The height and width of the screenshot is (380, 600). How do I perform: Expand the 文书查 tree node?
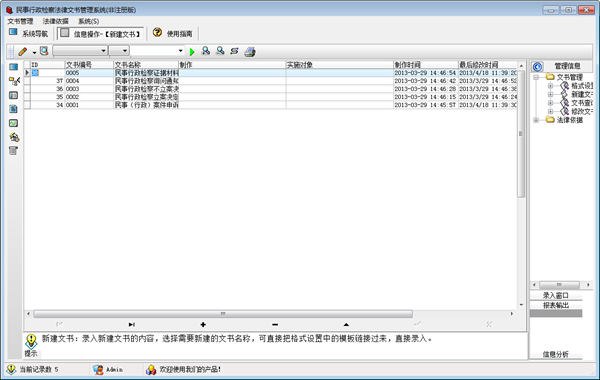point(550,103)
